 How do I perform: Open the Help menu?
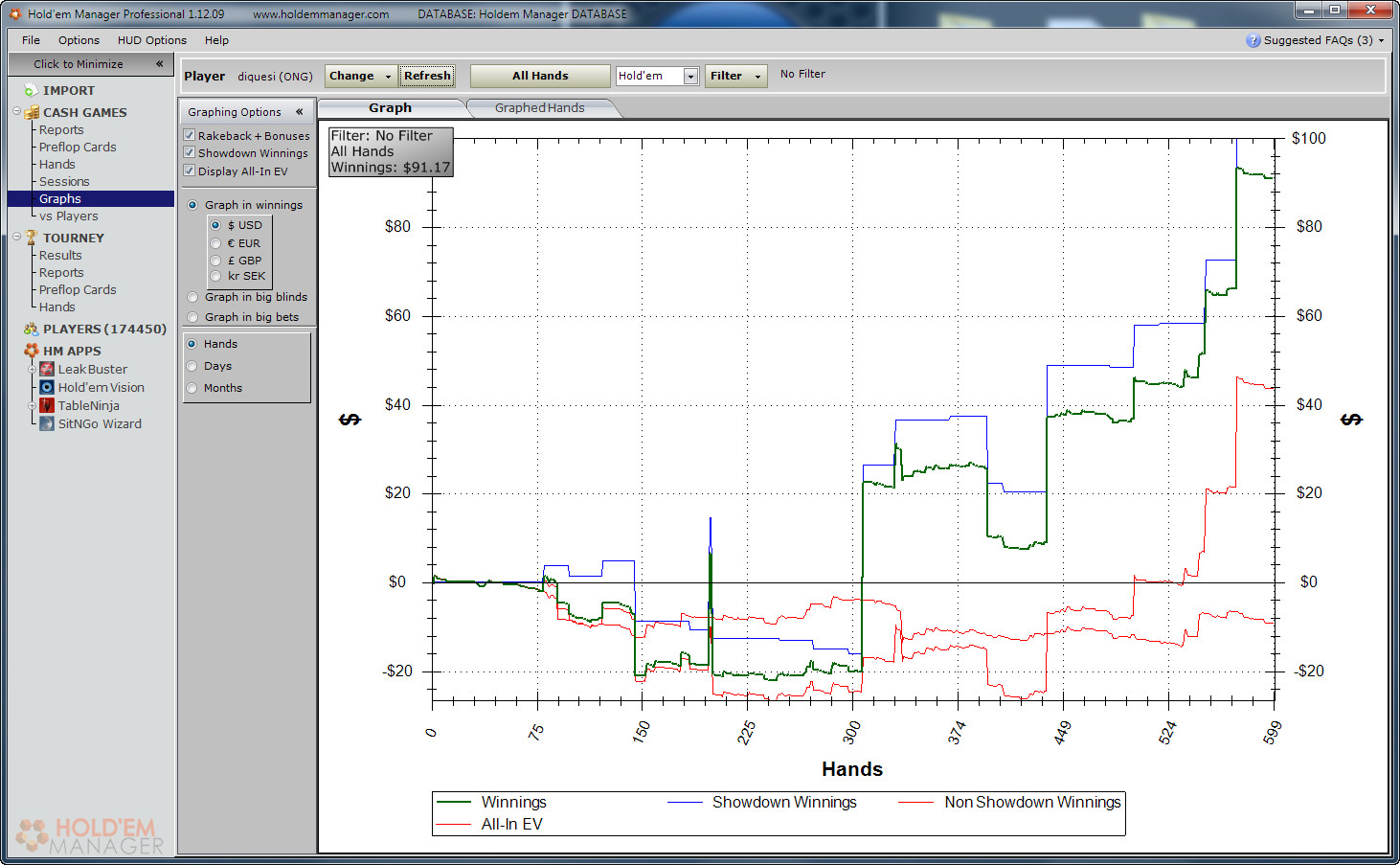click(216, 40)
